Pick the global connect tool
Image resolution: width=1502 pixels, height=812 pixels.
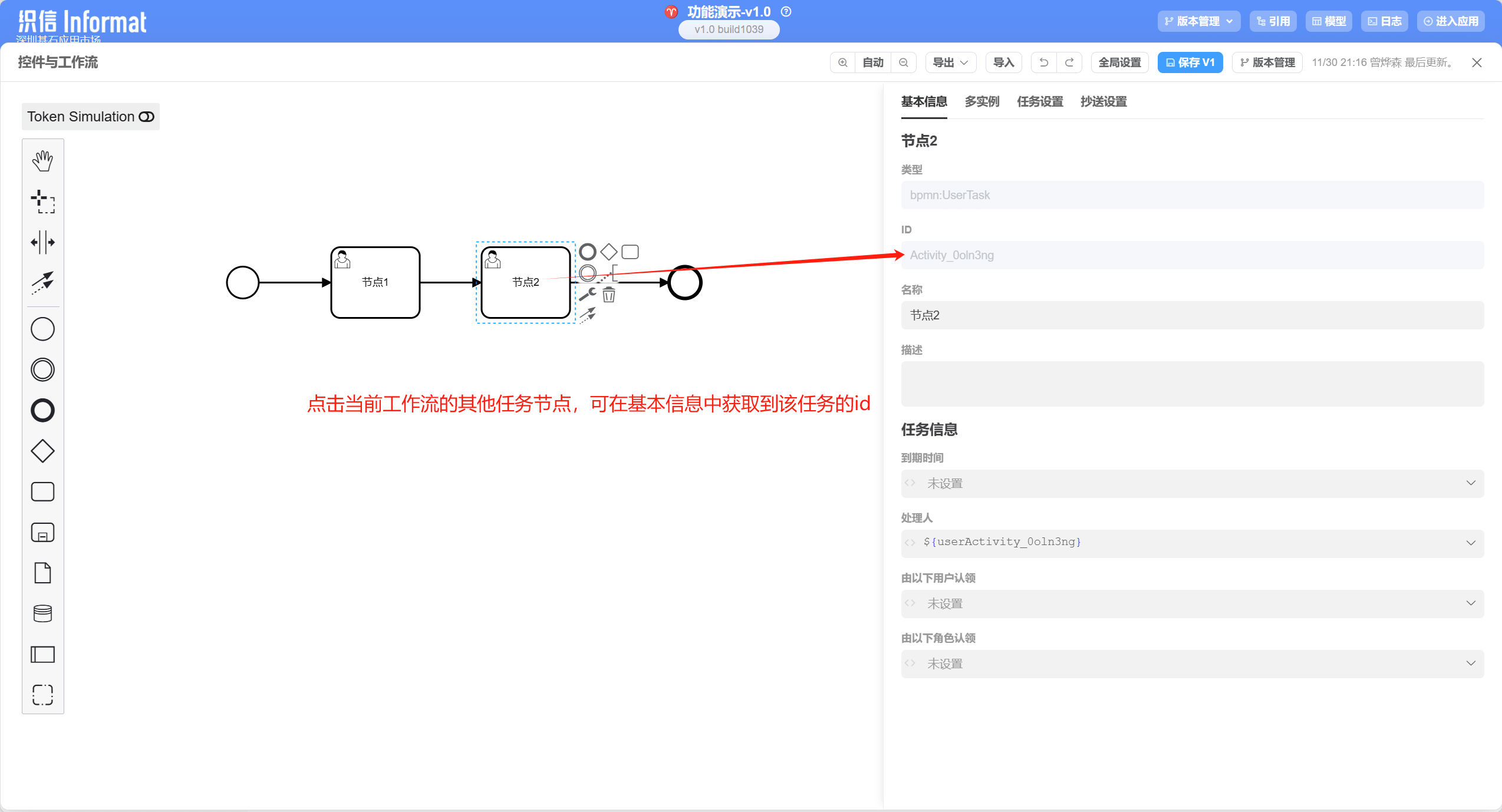pos(42,283)
